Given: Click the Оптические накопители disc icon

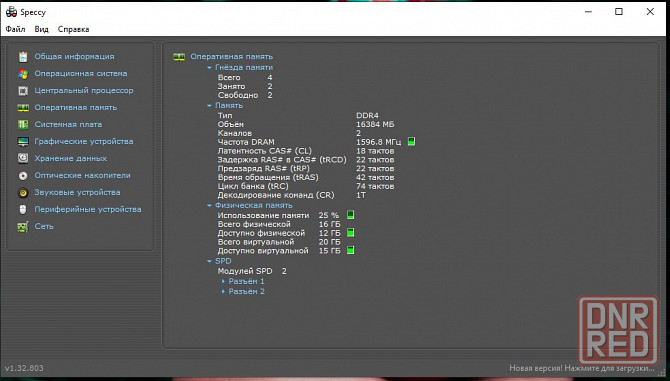Looking at the screenshot, I should point(23,176).
